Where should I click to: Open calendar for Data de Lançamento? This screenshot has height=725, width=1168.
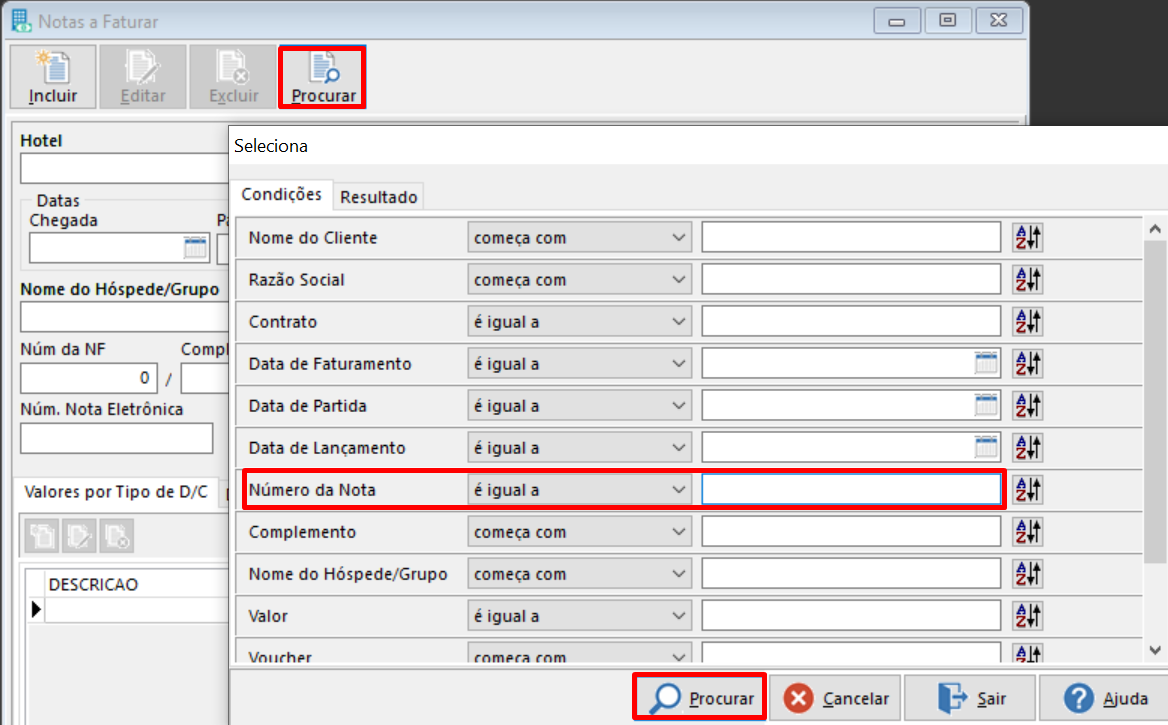(x=986, y=448)
